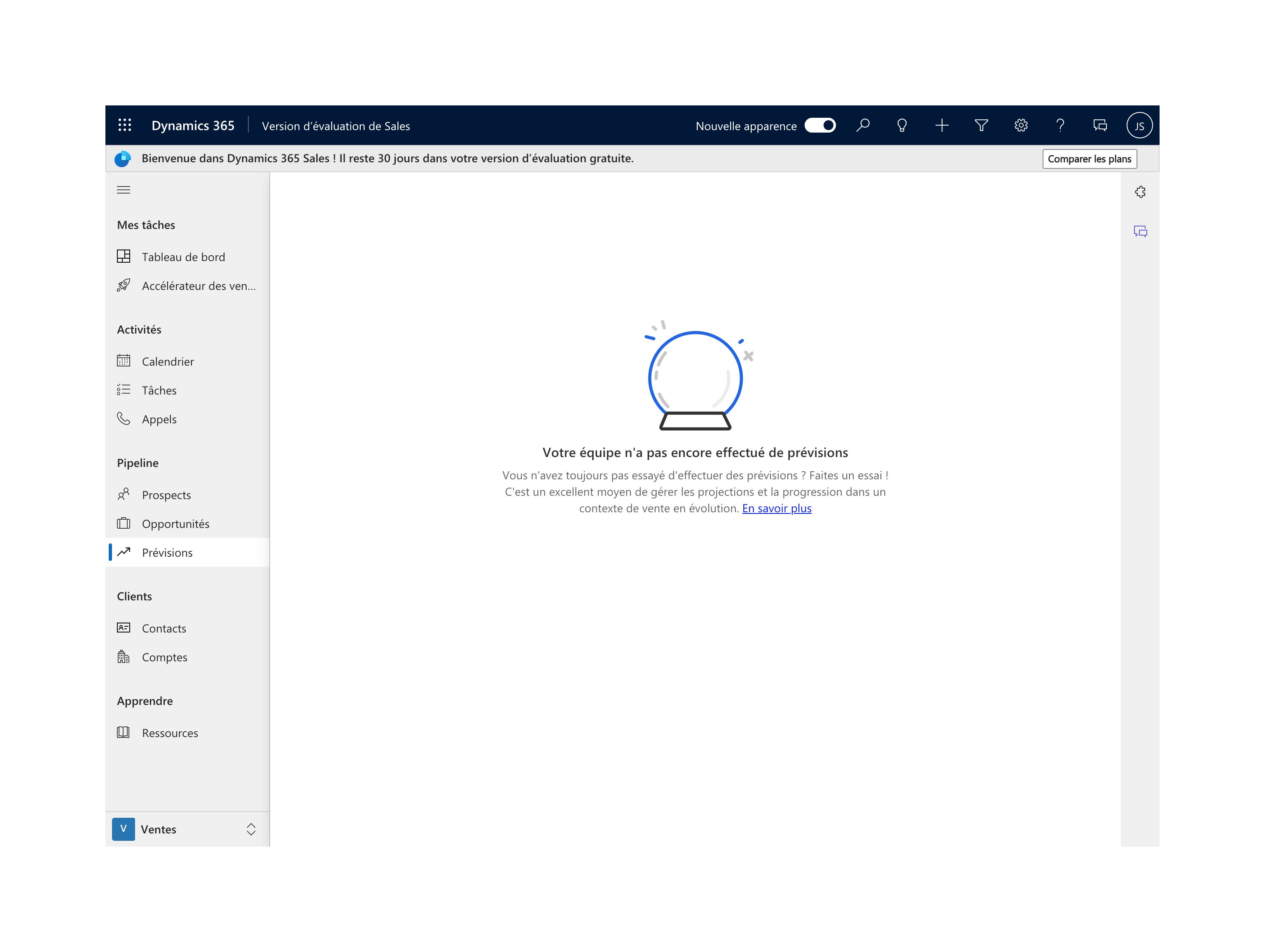Open settings gear icon
Viewport: 1265px width, 952px height.
pos(1021,125)
